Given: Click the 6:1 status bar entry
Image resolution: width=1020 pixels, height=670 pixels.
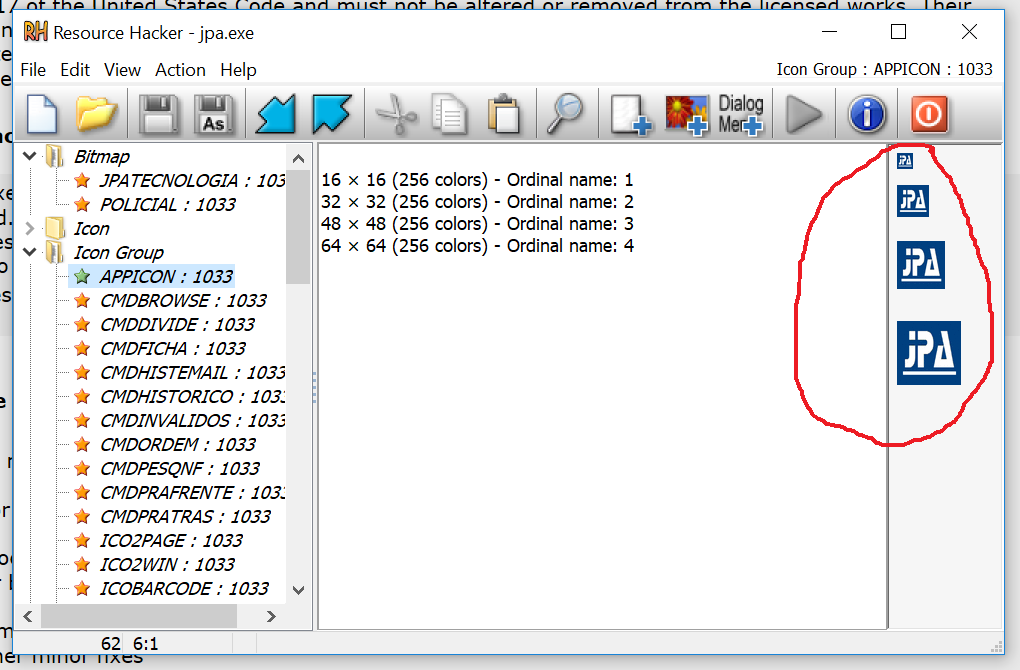Looking at the screenshot, I should [146, 644].
